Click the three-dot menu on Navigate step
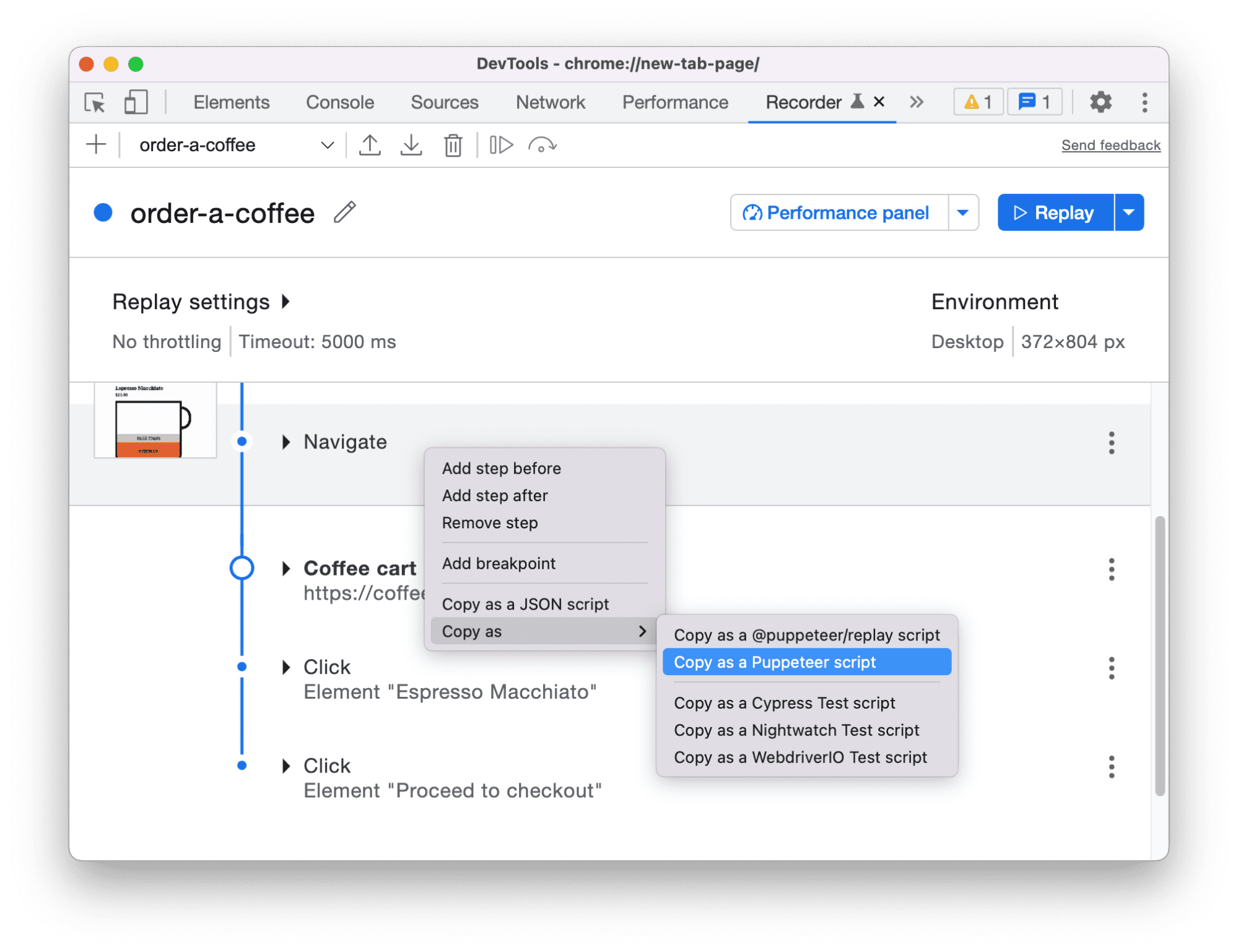 (x=1111, y=442)
